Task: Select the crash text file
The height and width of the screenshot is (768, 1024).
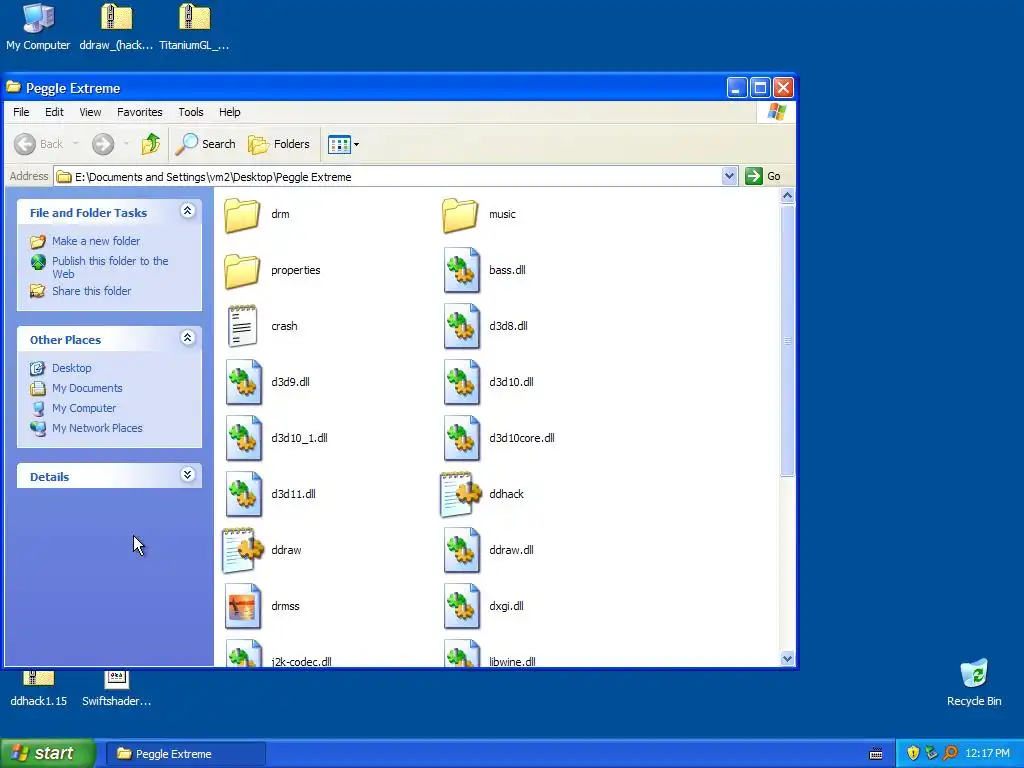Action: 261,326
